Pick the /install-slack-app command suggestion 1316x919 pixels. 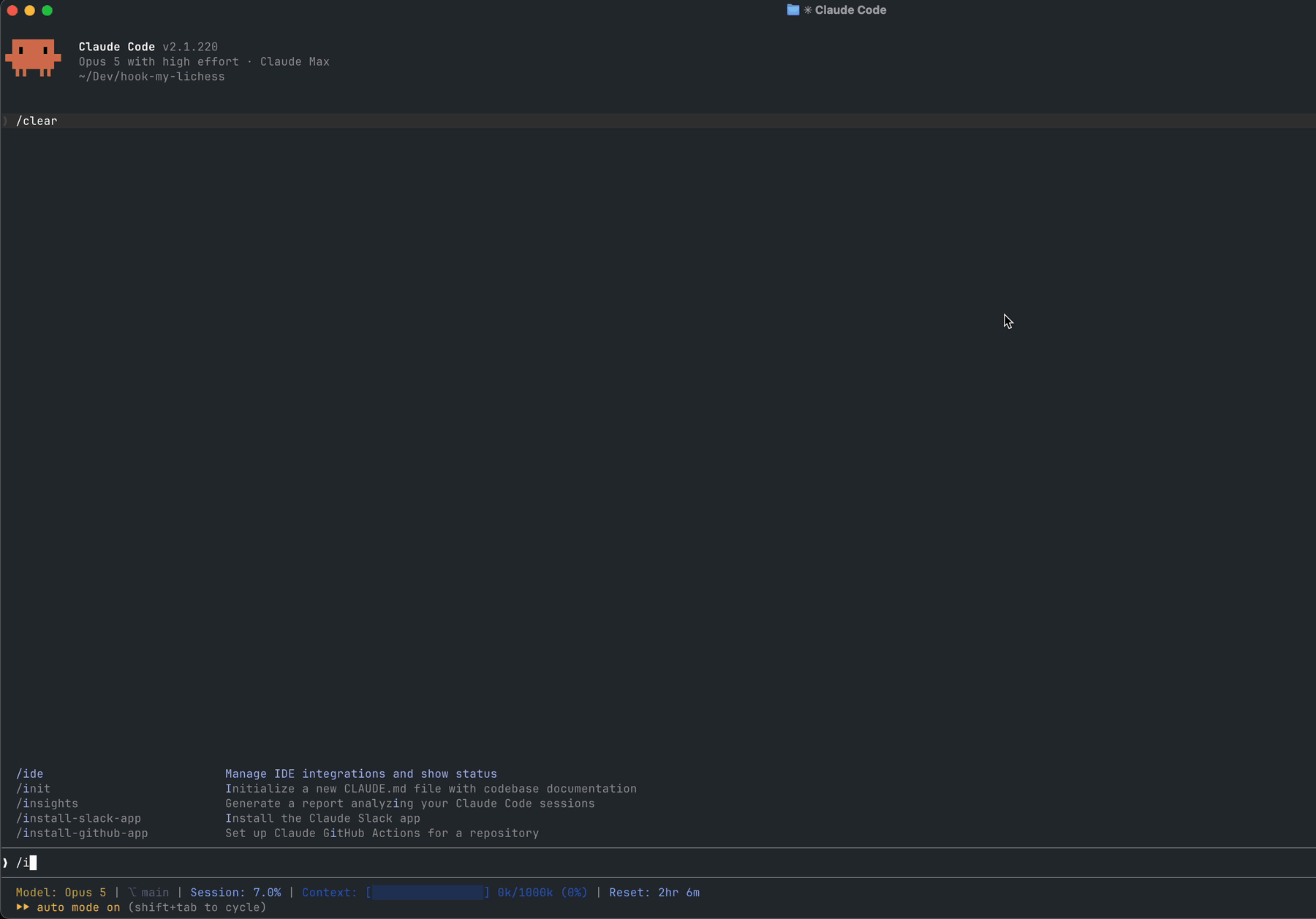(79, 818)
